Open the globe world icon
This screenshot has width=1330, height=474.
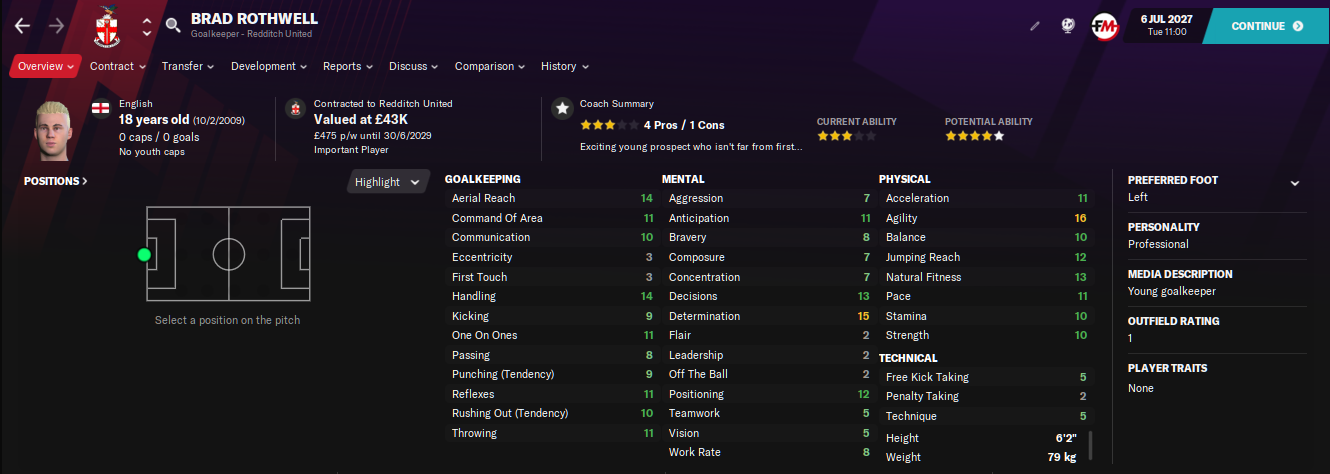1068,26
